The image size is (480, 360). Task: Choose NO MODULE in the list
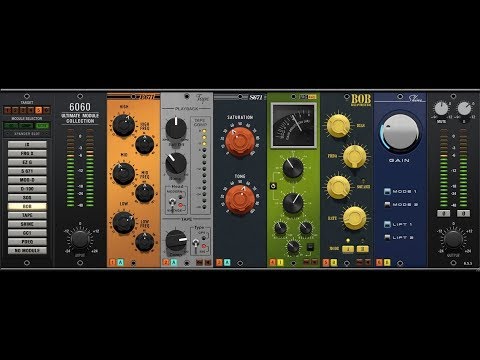pyautogui.click(x=27, y=250)
